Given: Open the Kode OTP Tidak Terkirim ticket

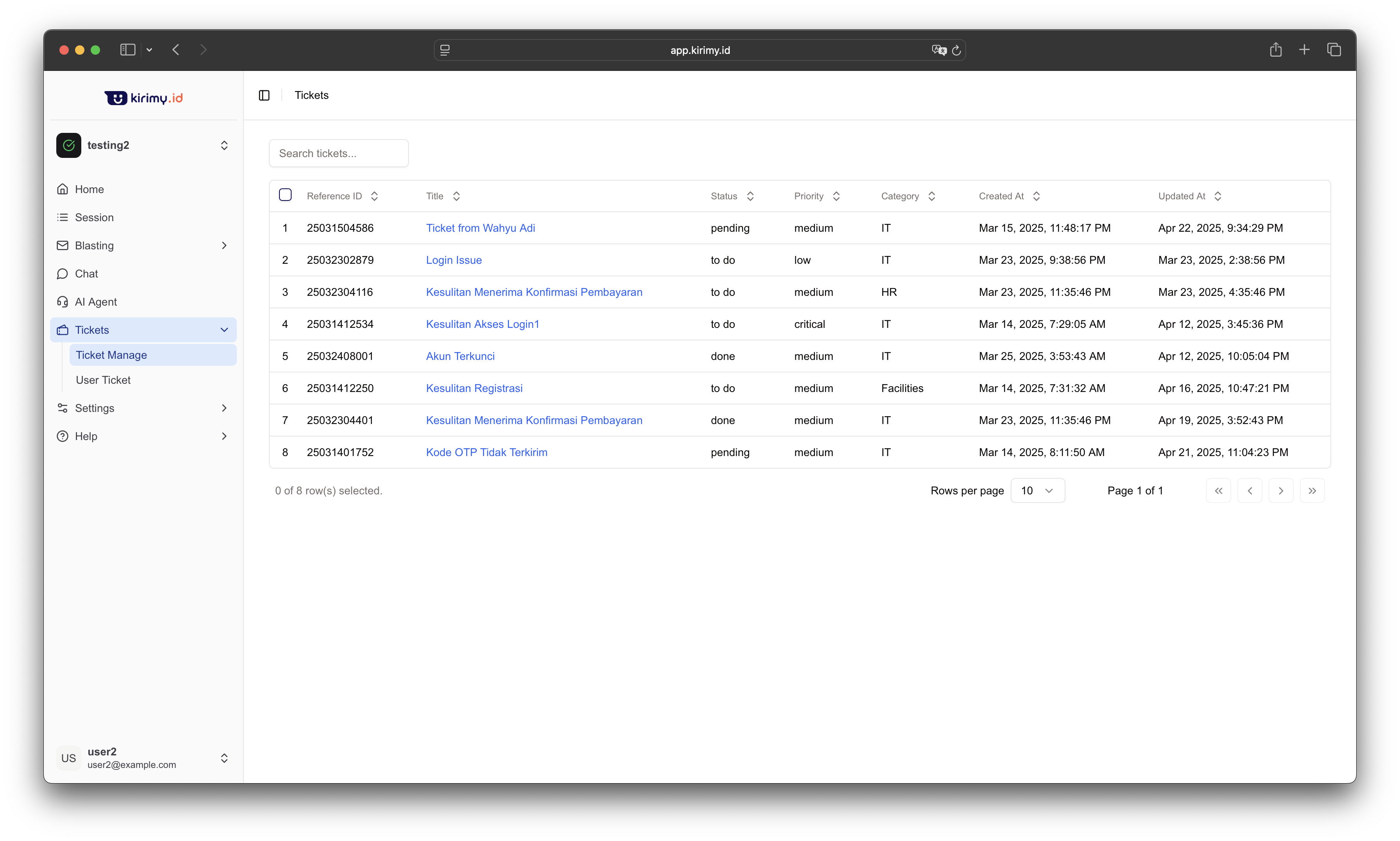Looking at the screenshot, I should [x=486, y=452].
